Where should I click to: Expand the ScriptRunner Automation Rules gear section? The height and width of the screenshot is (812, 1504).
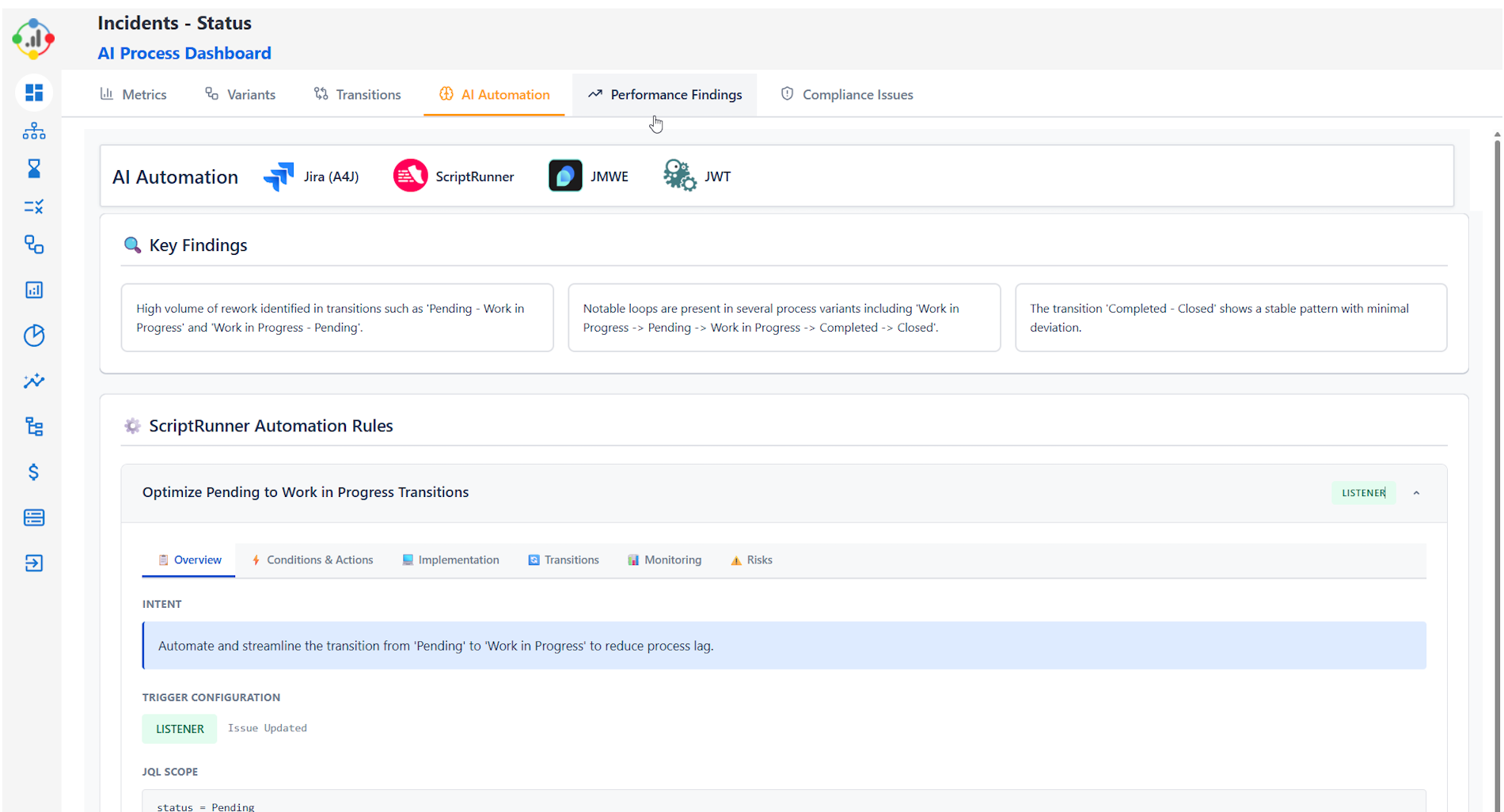pos(132,425)
